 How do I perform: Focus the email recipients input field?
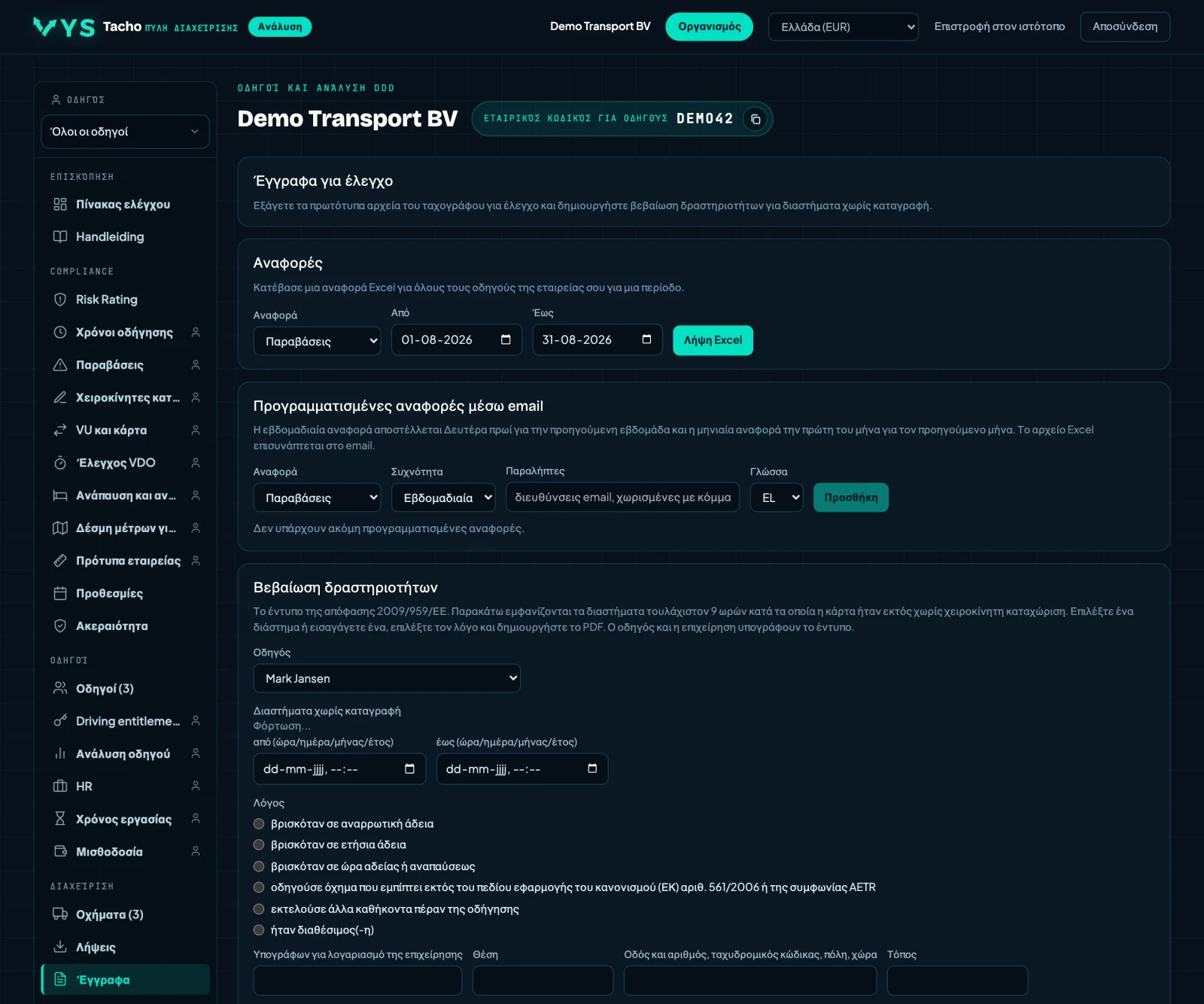point(623,497)
